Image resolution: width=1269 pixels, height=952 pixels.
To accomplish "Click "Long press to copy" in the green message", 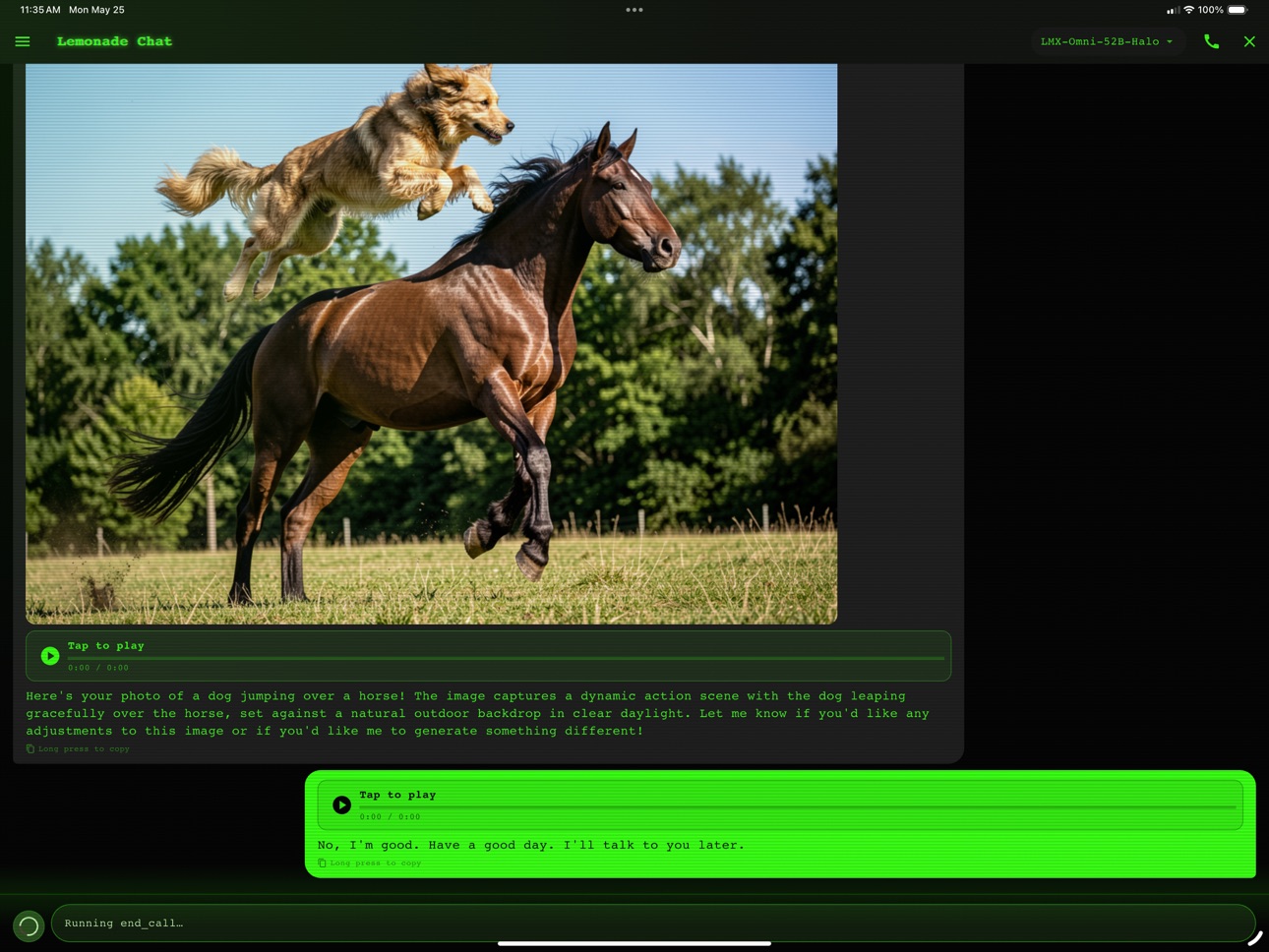I will click(376, 863).
